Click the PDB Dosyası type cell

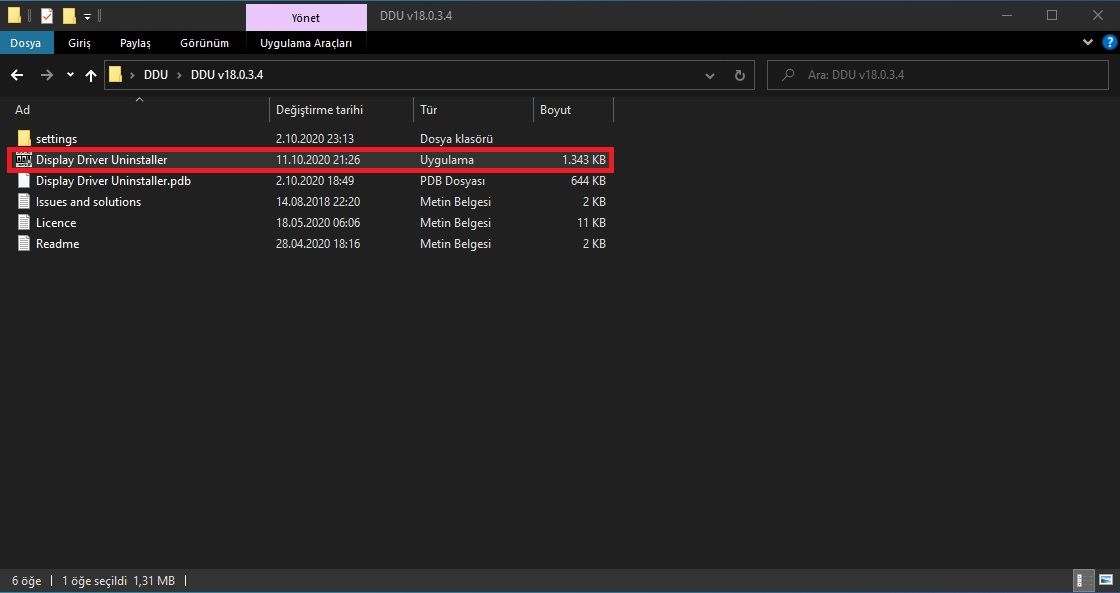(452, 181)
